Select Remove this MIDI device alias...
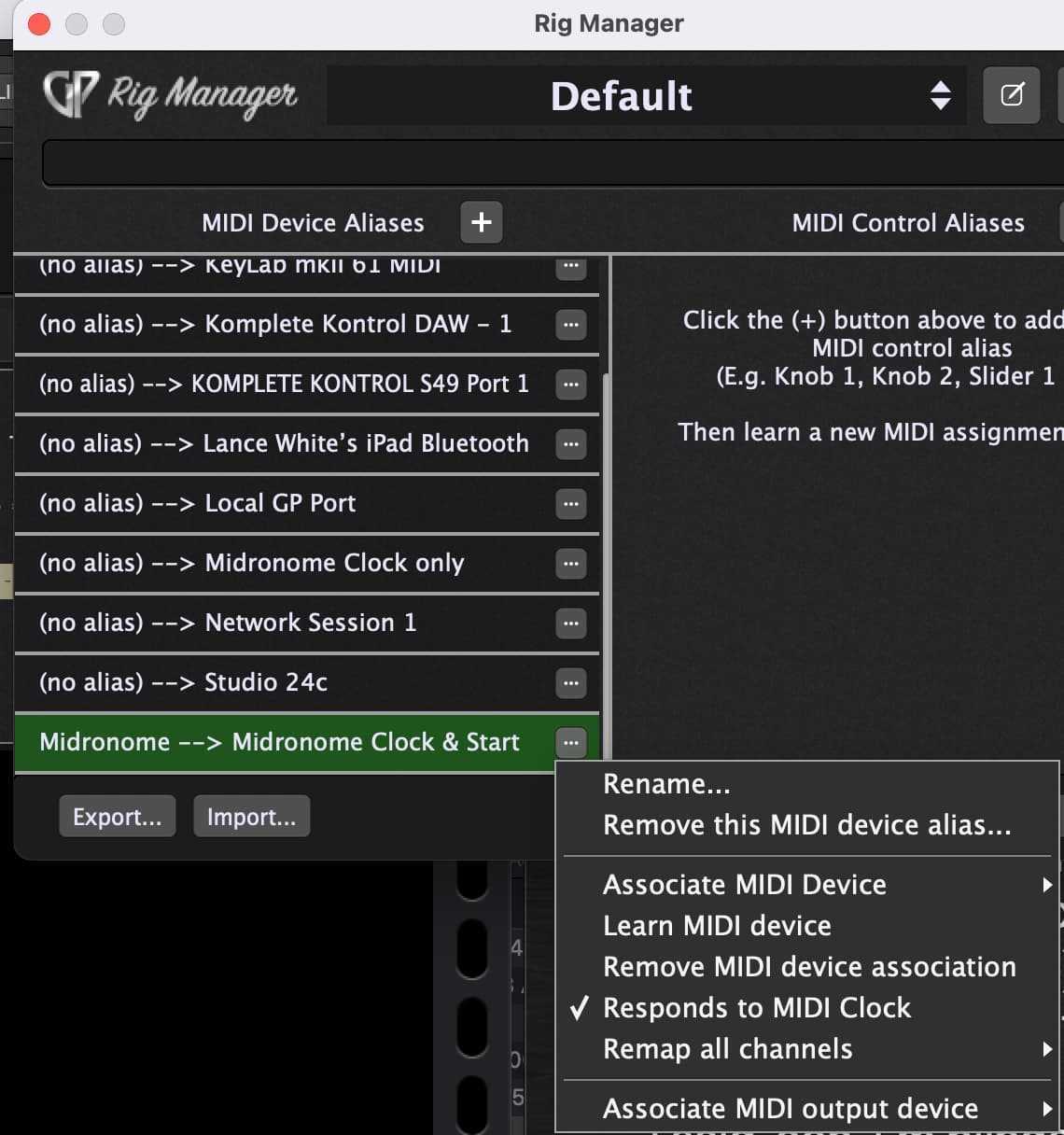The image size is (1064, 1135). click(807, 825)
